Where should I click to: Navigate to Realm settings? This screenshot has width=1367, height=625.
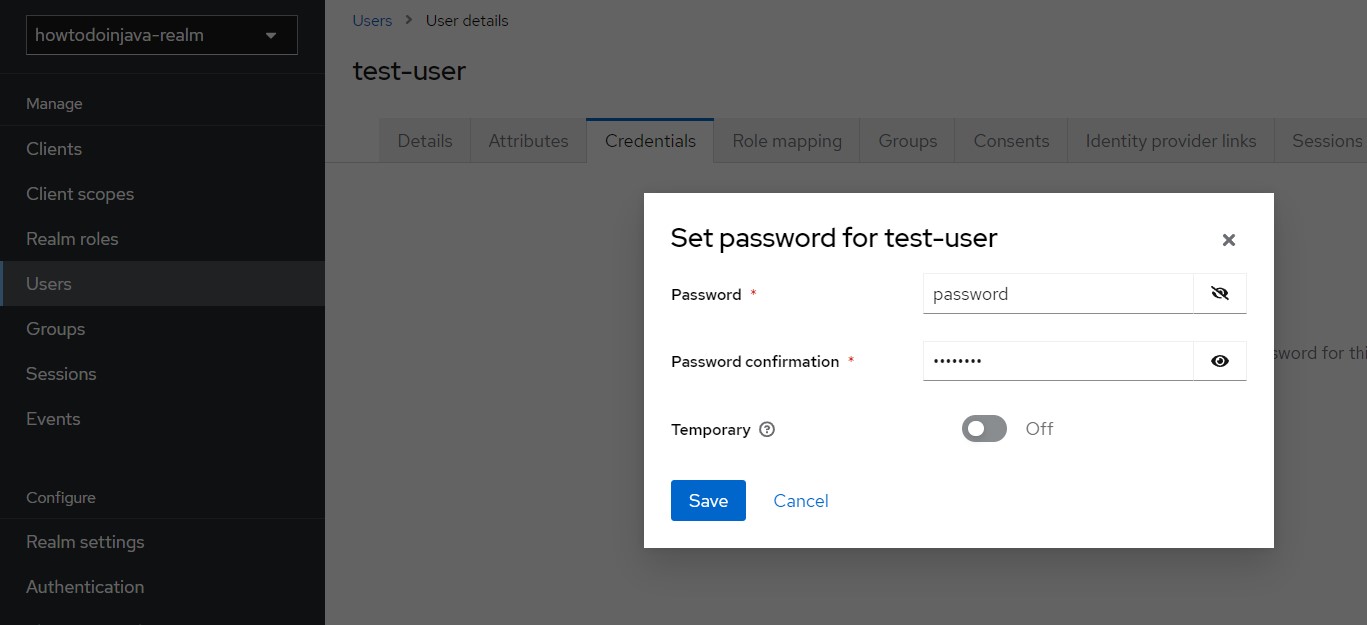(85, 541)
